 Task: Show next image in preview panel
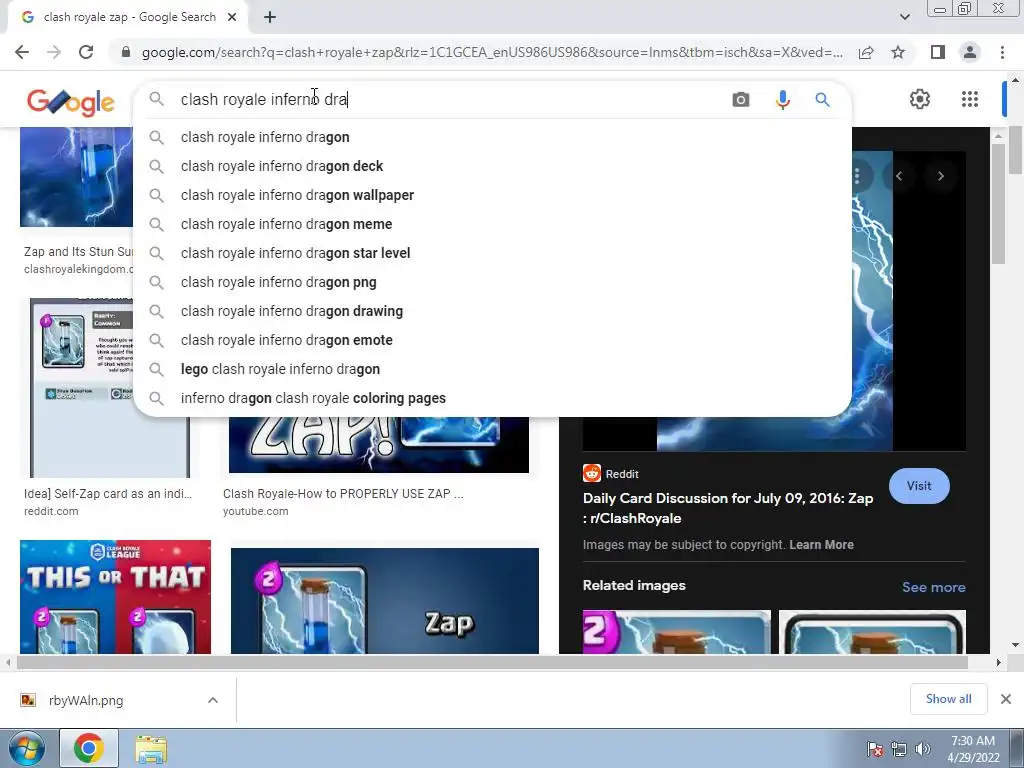(x=940, y=176)
